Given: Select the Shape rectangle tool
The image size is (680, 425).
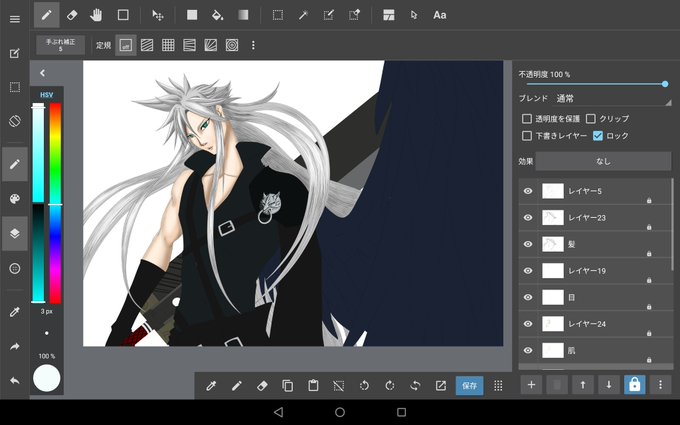Looking at the screenshot, I should [123, 15].
